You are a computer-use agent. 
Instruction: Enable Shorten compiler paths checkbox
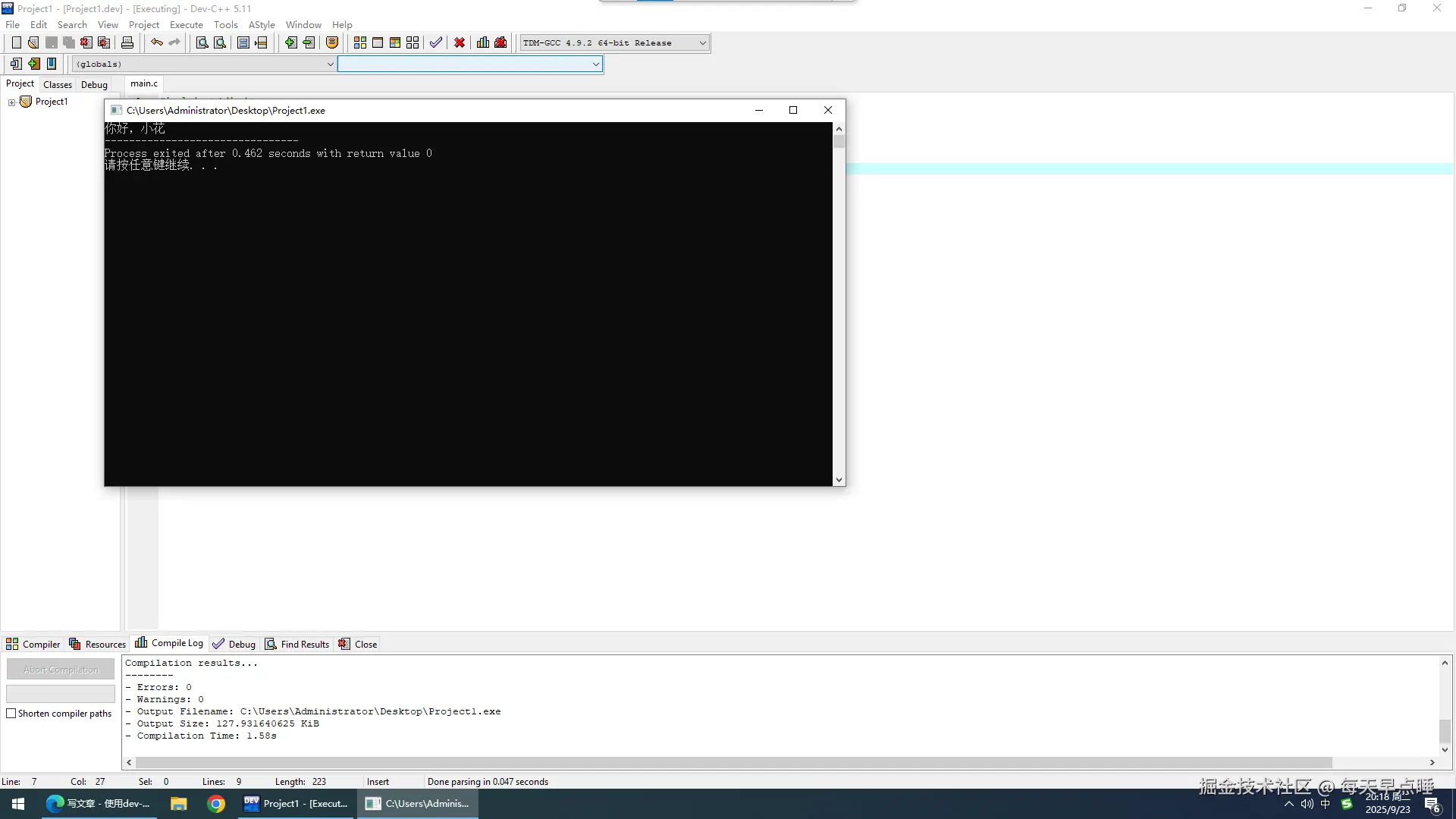[11, 714]
